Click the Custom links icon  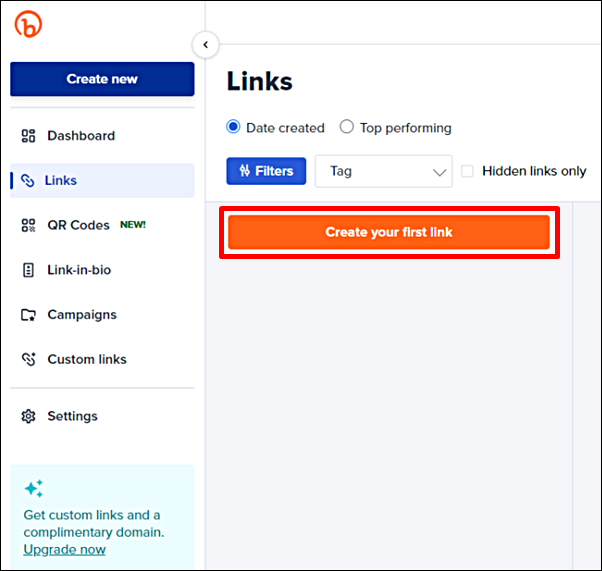coord(28,359)
